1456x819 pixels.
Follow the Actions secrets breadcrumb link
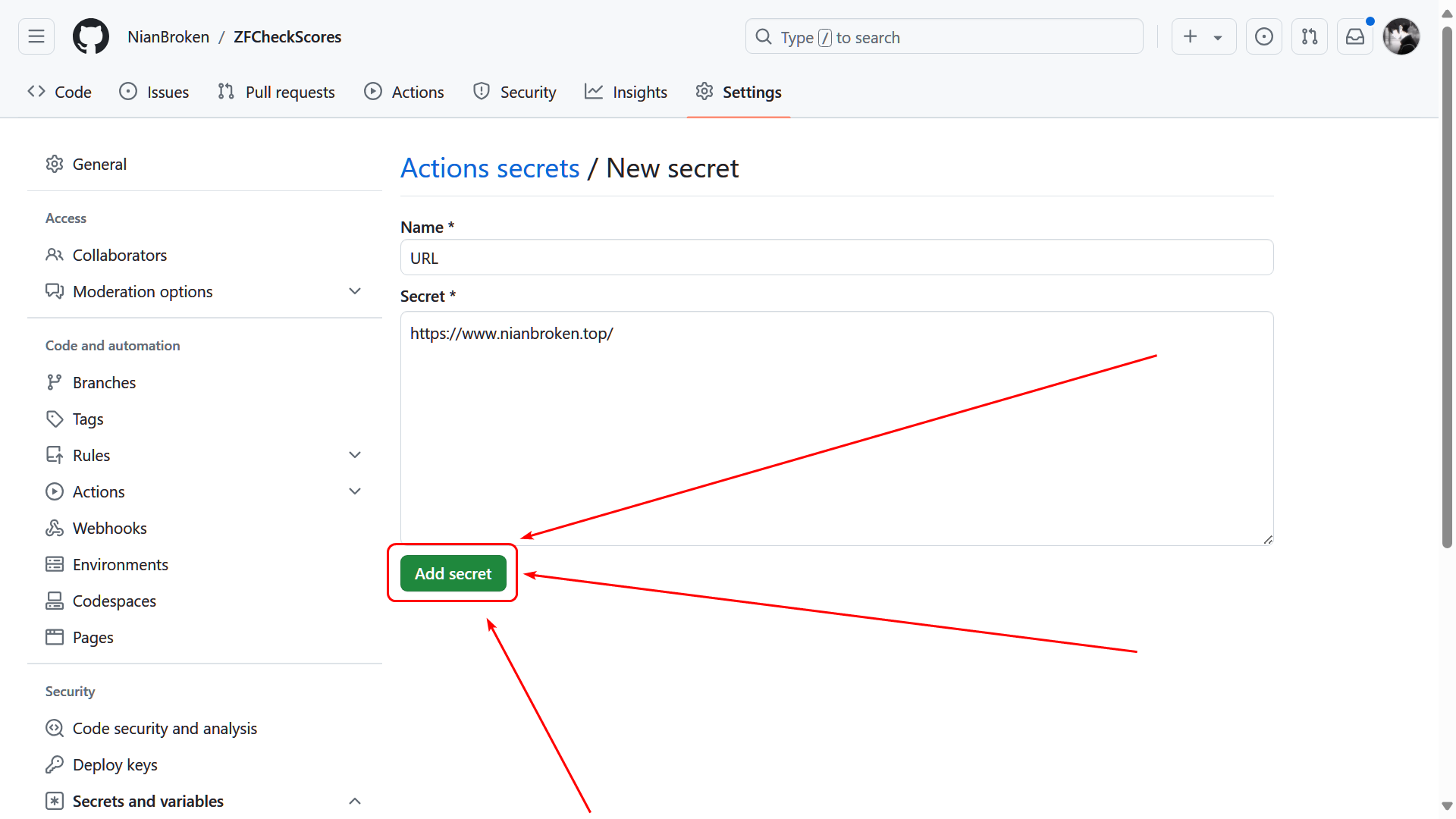[x=490, y=168]
